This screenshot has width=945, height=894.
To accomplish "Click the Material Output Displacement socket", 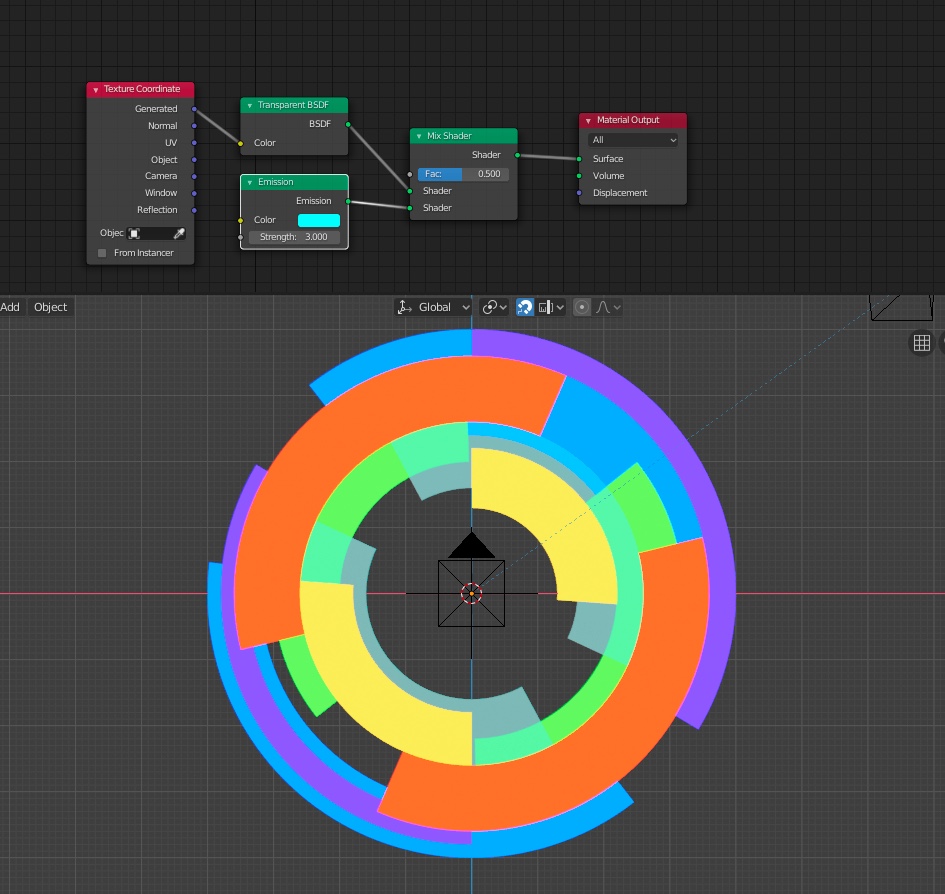I will 579,193.
